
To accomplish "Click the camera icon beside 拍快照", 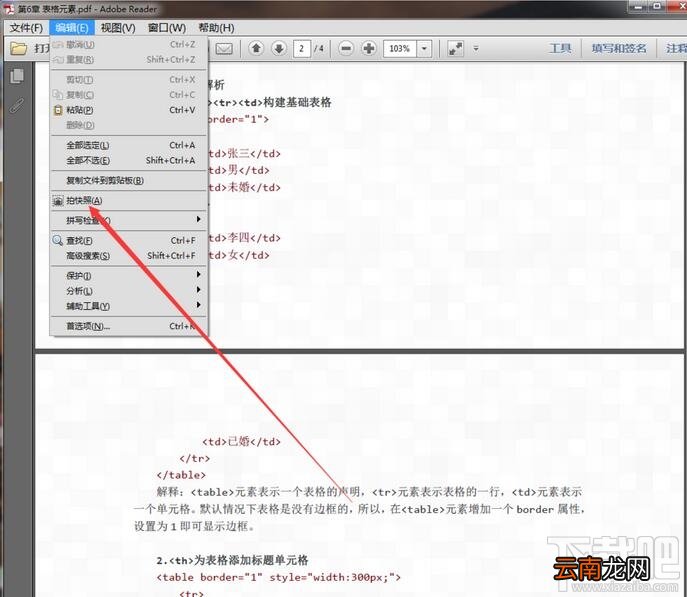I will coord(58,201).
